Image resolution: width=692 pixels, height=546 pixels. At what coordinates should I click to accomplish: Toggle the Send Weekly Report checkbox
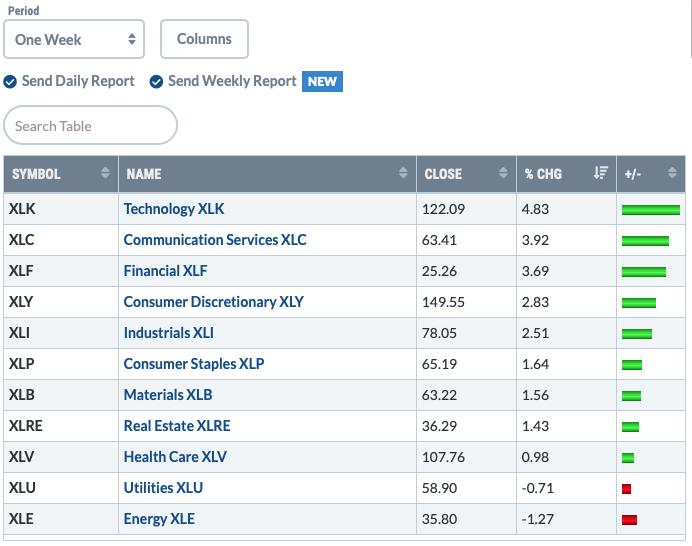[156, 82]
